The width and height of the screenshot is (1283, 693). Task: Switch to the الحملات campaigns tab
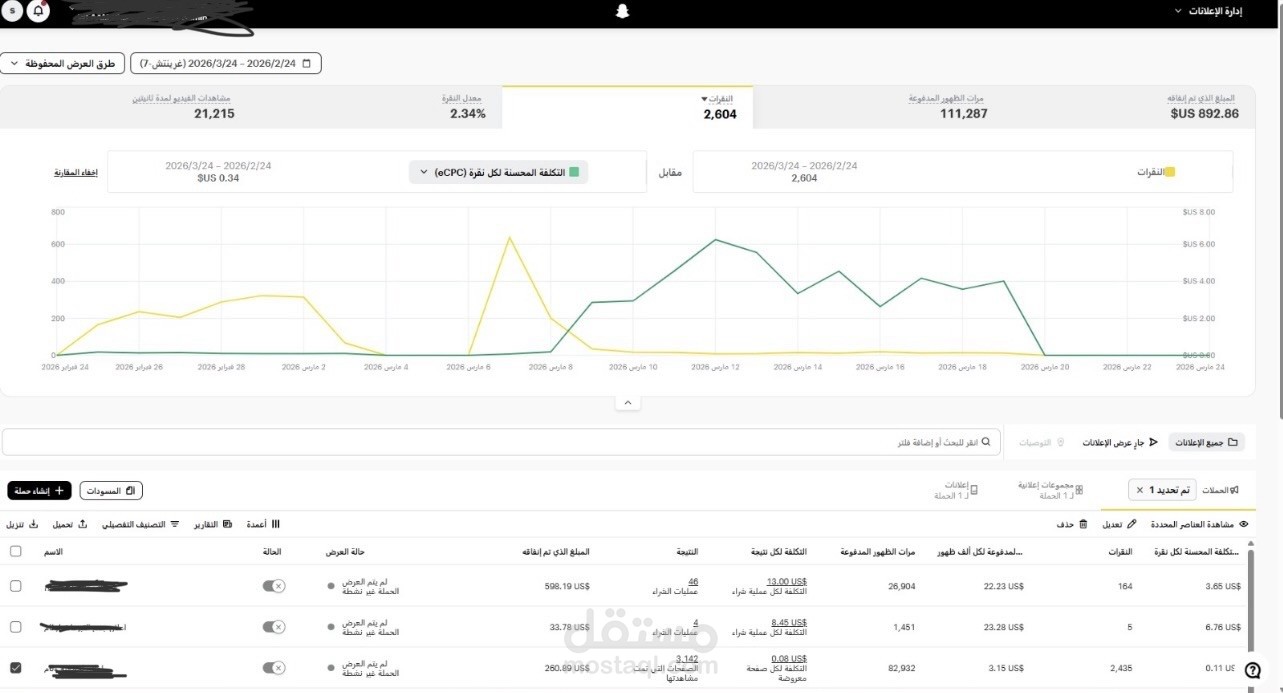tap(1220, 490)
